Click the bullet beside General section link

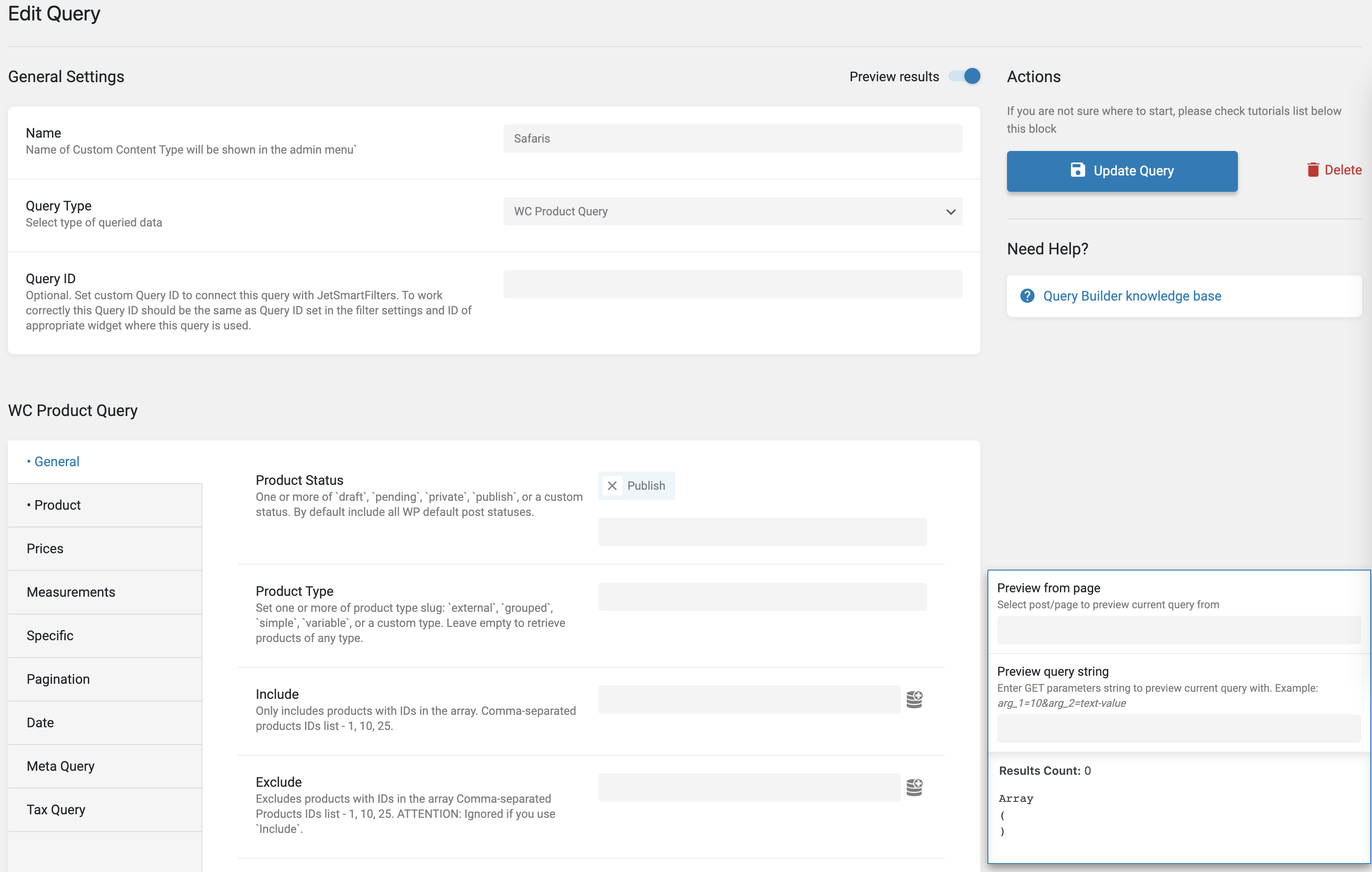[30, 461]
